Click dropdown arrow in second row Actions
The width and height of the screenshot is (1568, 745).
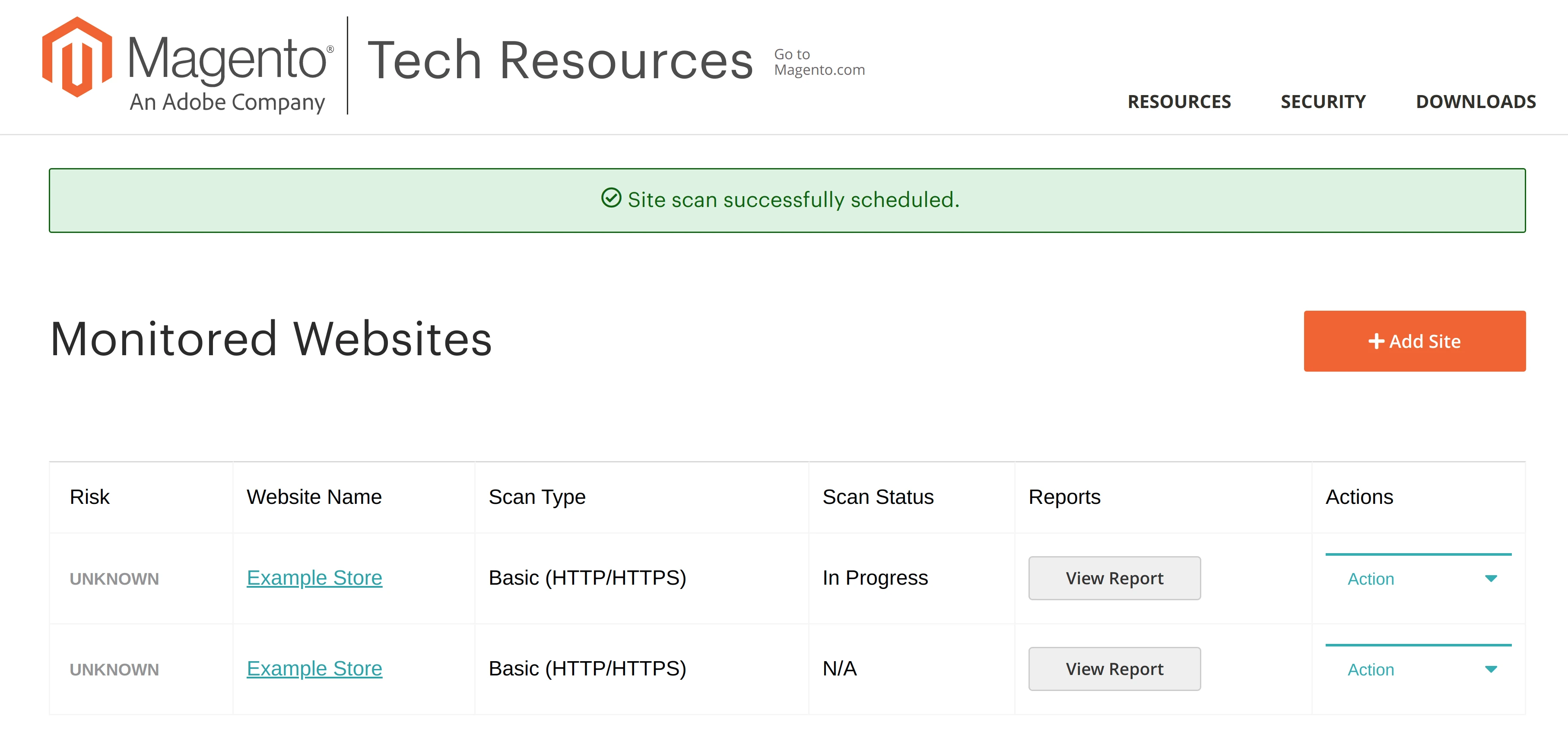1490,669
